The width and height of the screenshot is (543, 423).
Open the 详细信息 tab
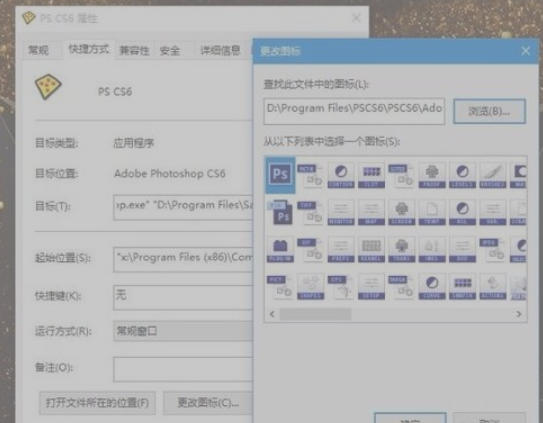[220, 51]
